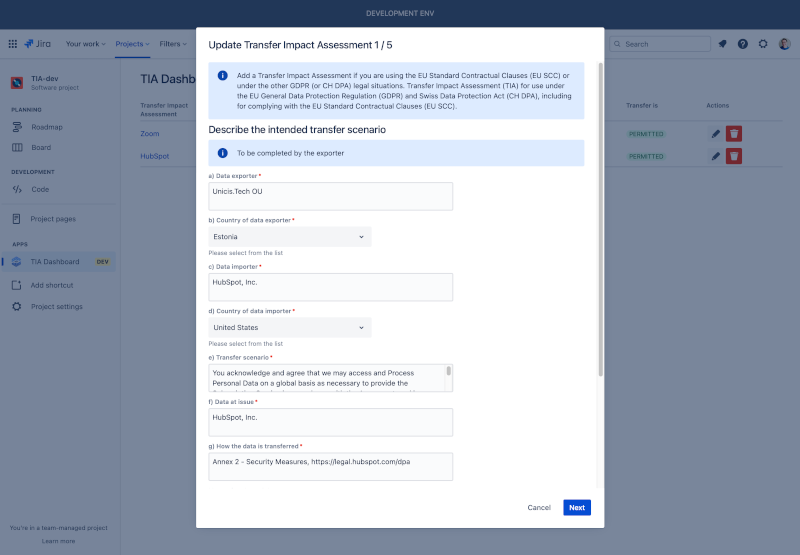Click the dialog vertical scrollbar
The width and height of the screenshot is (800, 555).
[601, 219]
